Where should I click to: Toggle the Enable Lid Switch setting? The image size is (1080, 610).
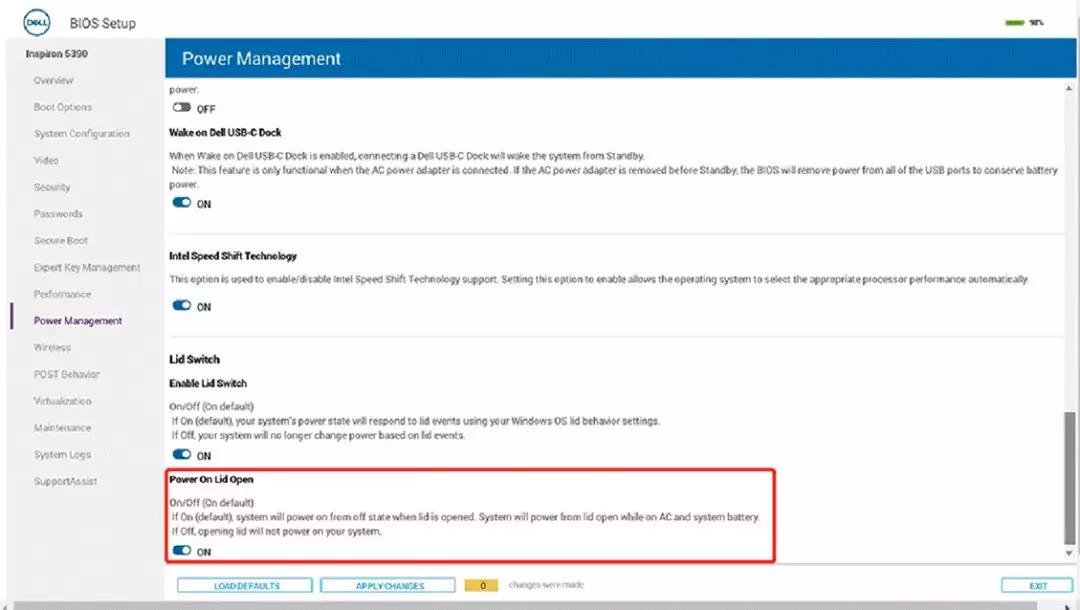(182, 454)
